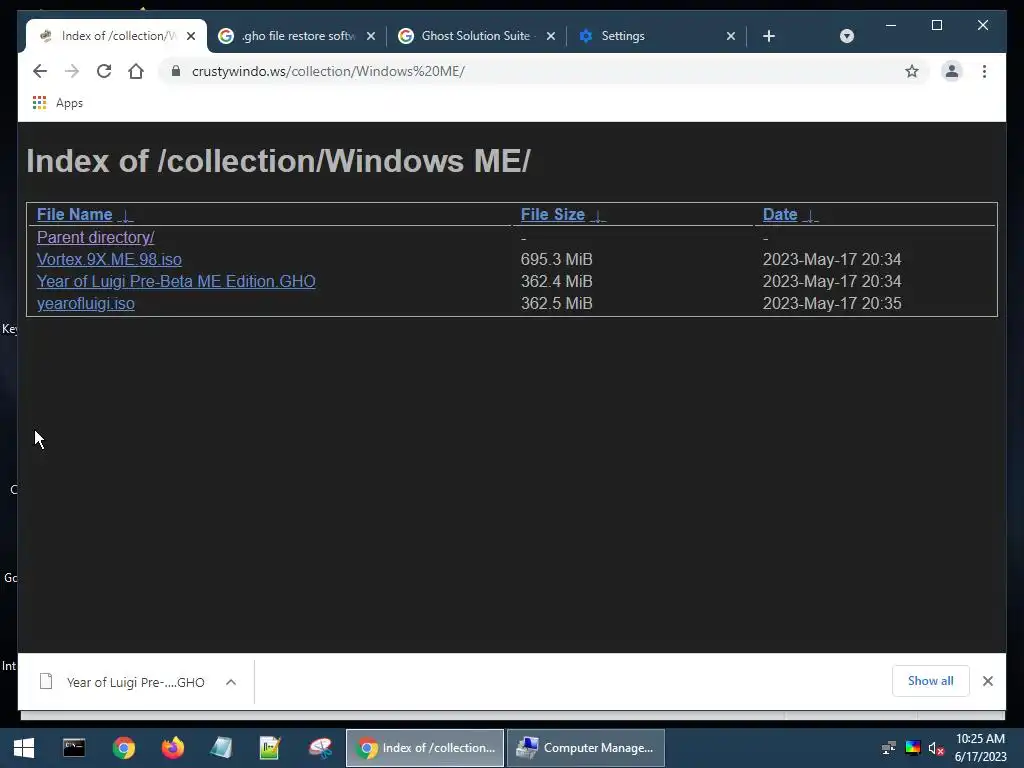Open the green notepad taskbar icon
This screenshot has width=1024, height=768.
270,748
